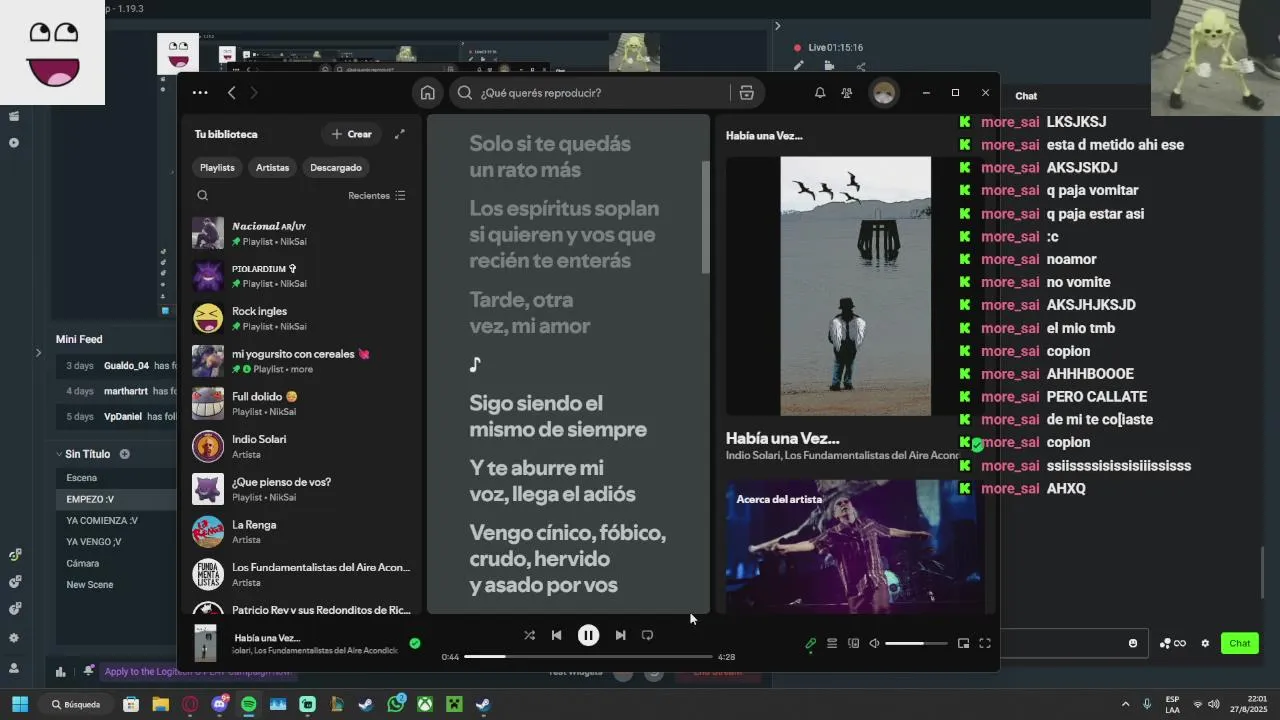Go to Spotify Home
Image resolution: width=1280 pixels, height=720 pixels.
pos(428,93)
